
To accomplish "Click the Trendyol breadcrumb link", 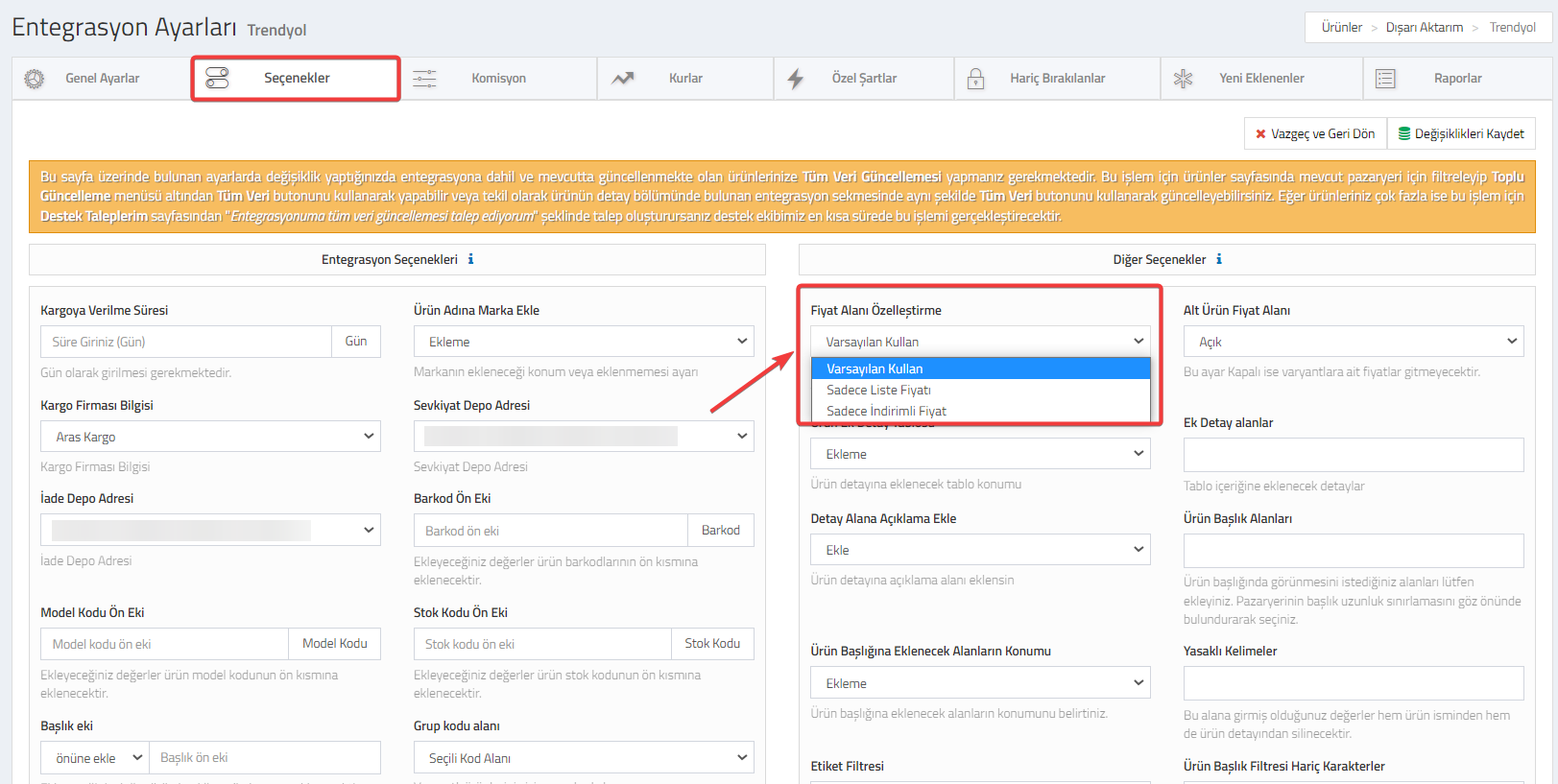I will tap(1512, 27).
